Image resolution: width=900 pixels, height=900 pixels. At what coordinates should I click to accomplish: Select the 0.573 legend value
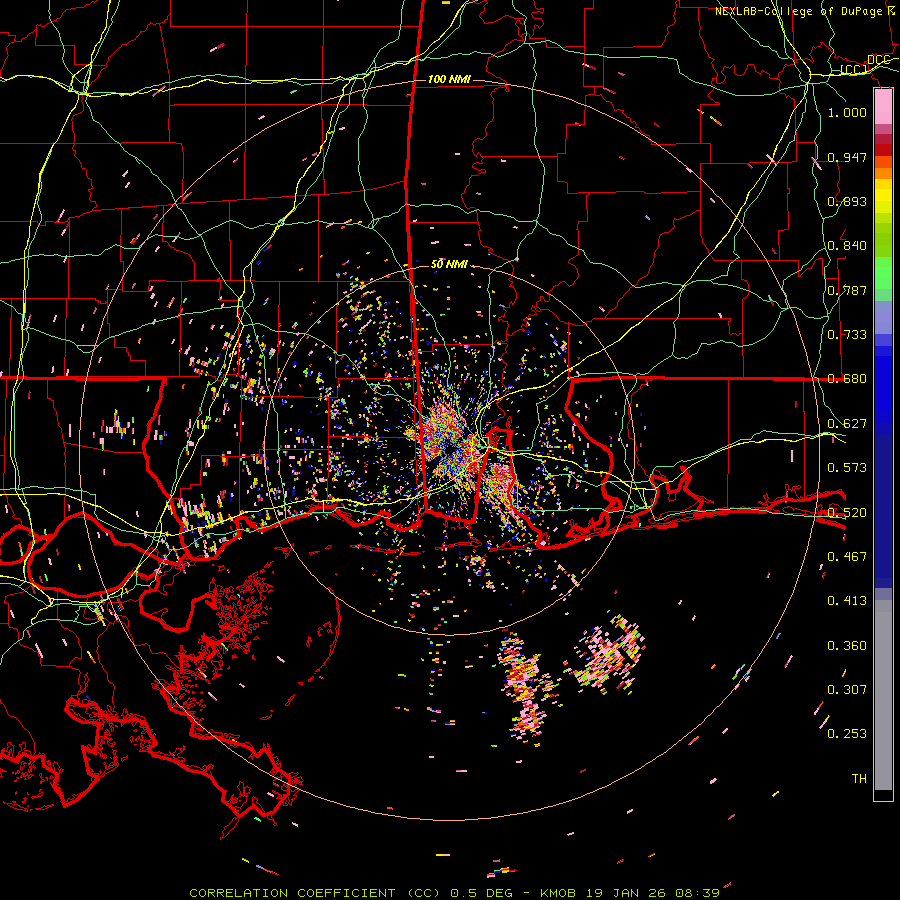tap(847, 468)
